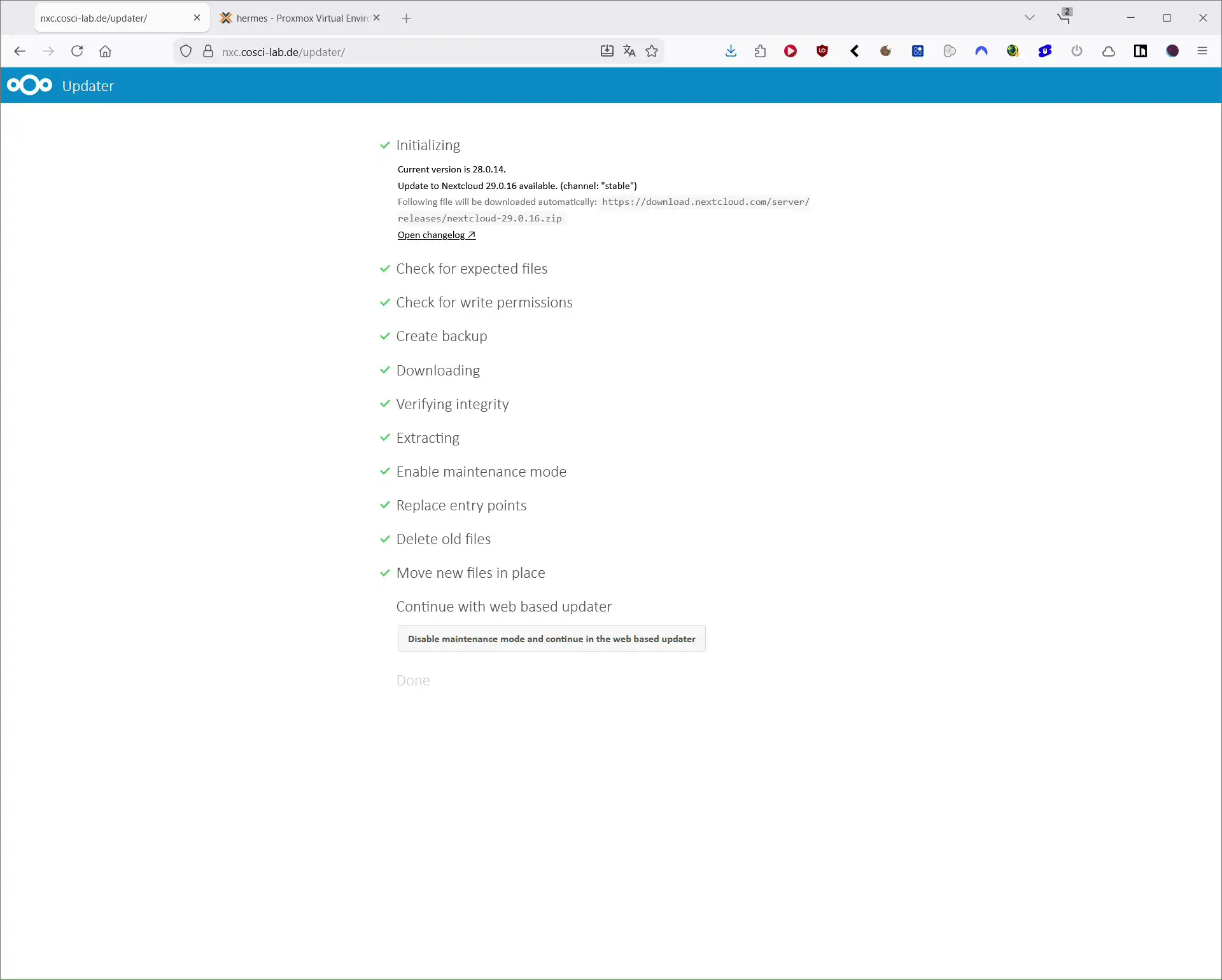Open the page translation tool in the address bar
The height and width of the screenshot is (980, 1222).
pyautogui.click(x=629, y=51)
